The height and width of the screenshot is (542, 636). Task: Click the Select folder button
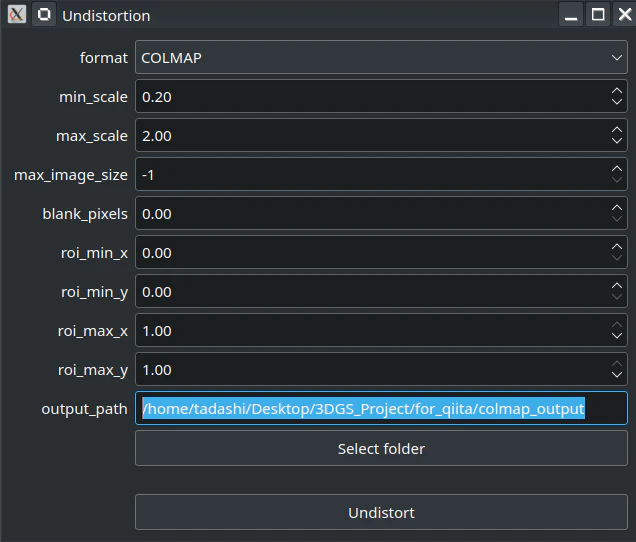[381, 448]
